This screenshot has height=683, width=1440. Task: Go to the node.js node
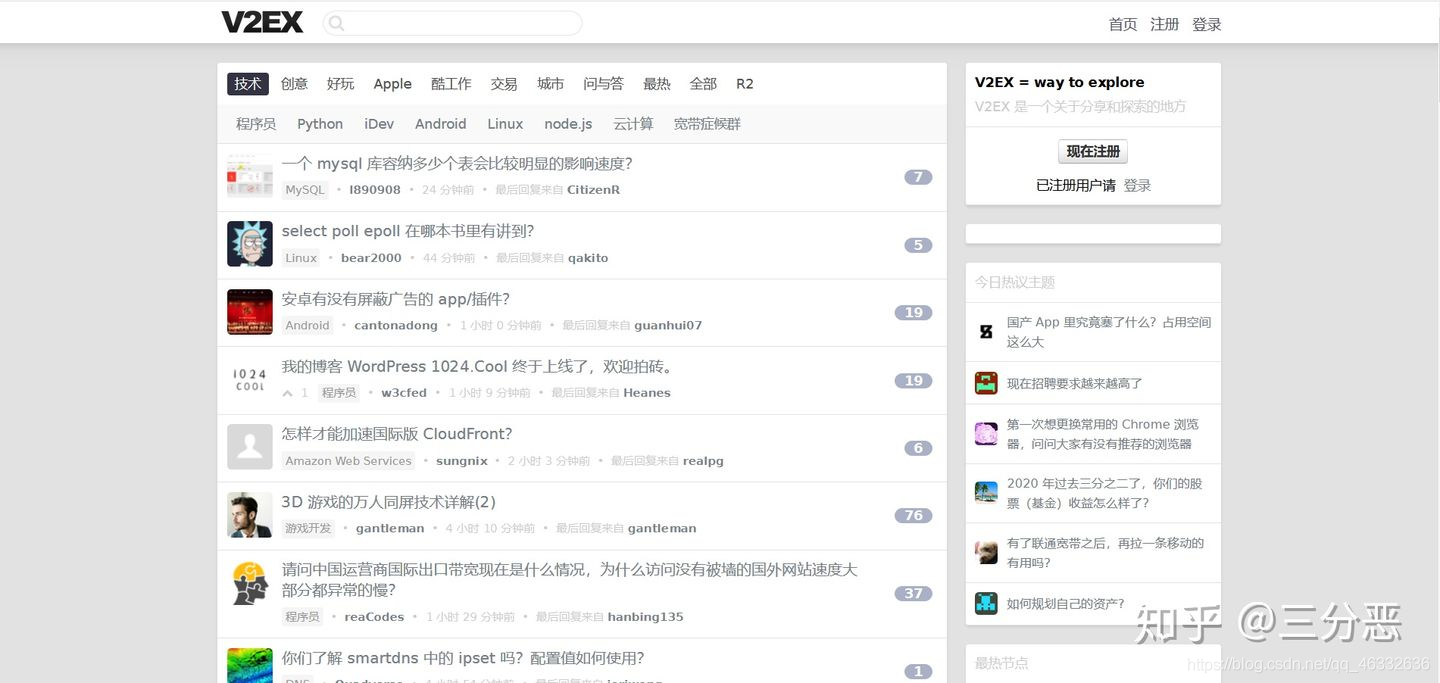click(568, 124)
